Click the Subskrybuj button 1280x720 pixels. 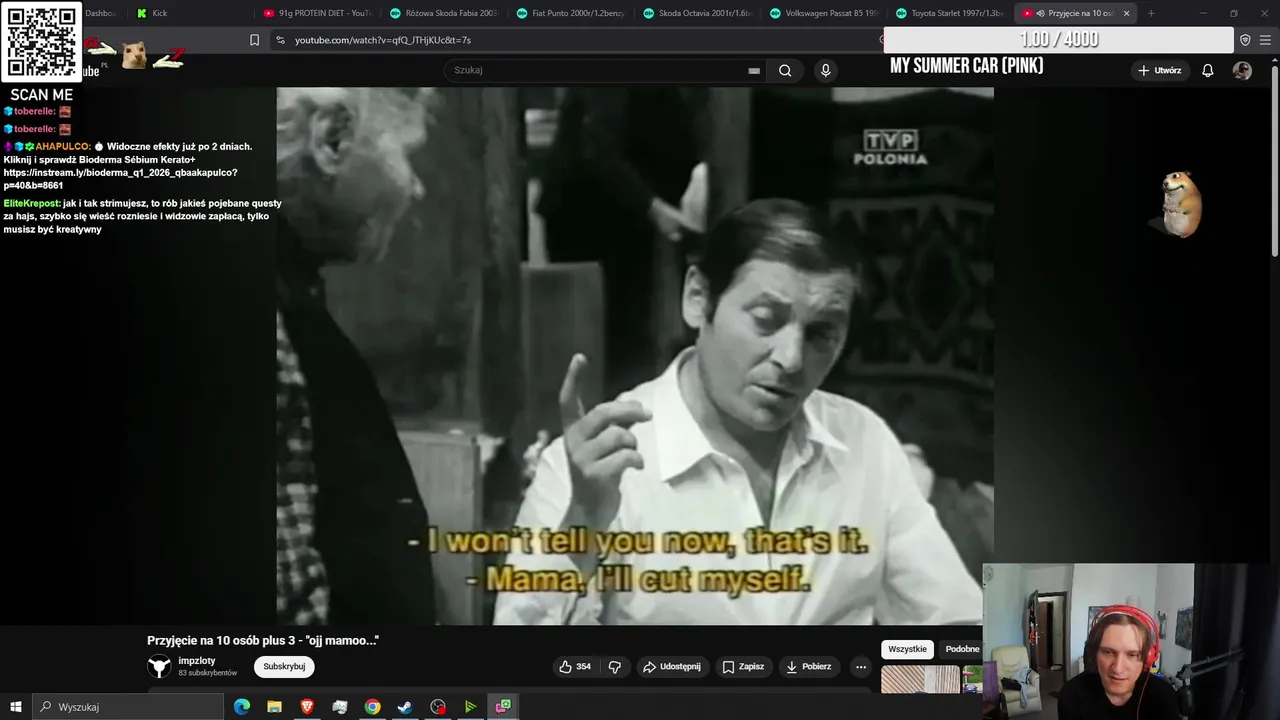[284, 667]
